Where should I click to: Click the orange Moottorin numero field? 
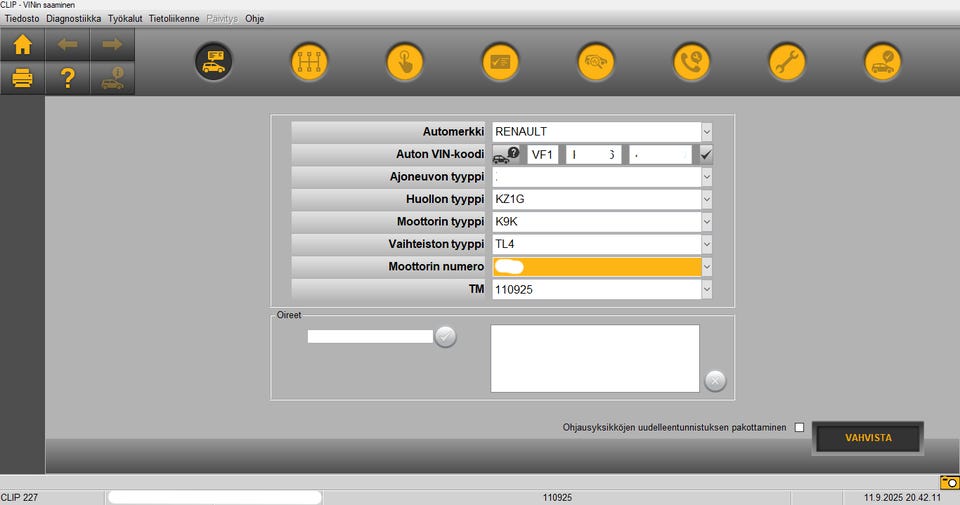(597, 267)
